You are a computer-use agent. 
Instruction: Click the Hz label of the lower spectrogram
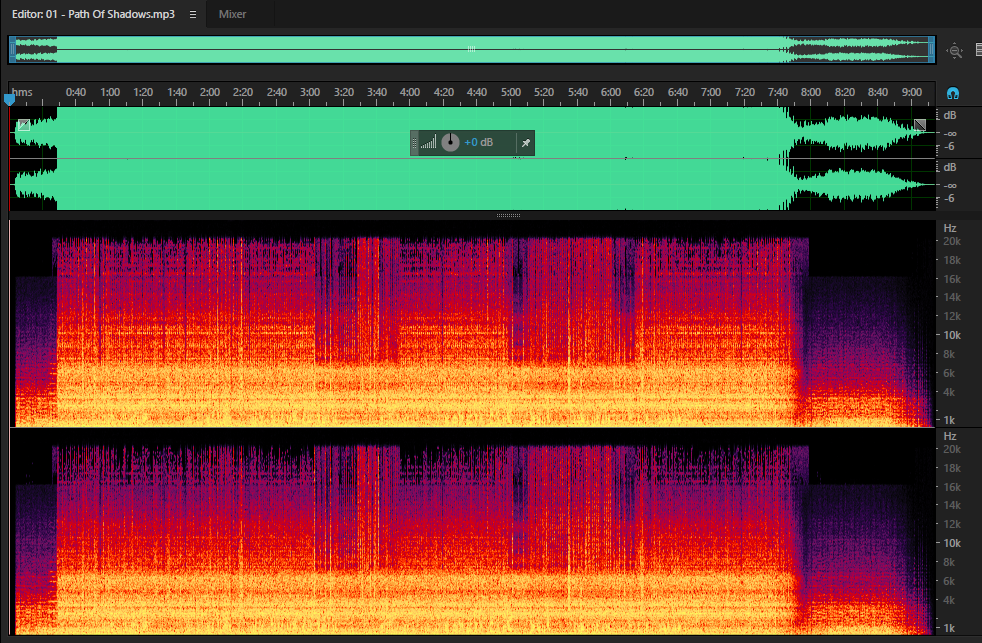[x=949, y=436]
